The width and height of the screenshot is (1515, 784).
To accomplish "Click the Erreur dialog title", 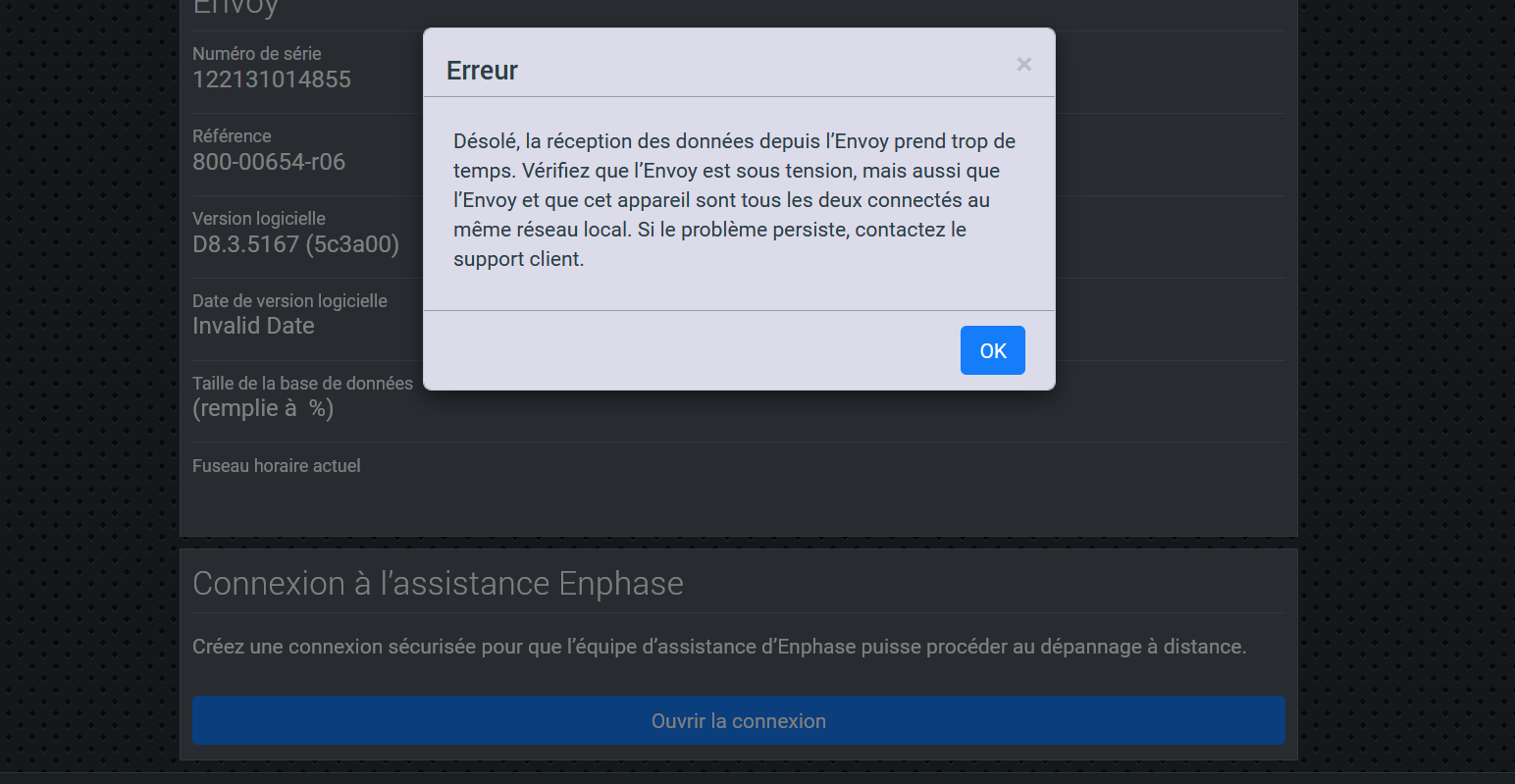I will tap(482, 71).
